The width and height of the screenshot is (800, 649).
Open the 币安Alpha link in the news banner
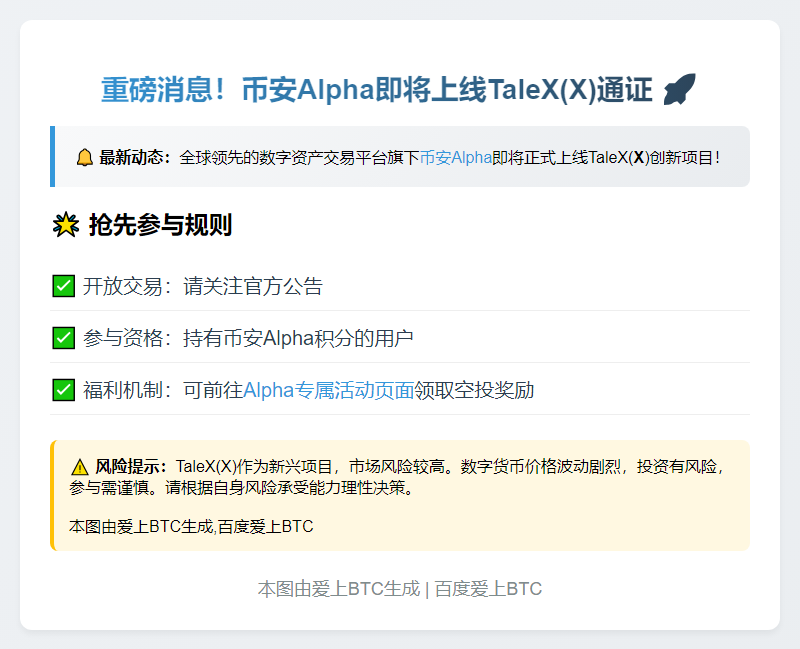456,158
